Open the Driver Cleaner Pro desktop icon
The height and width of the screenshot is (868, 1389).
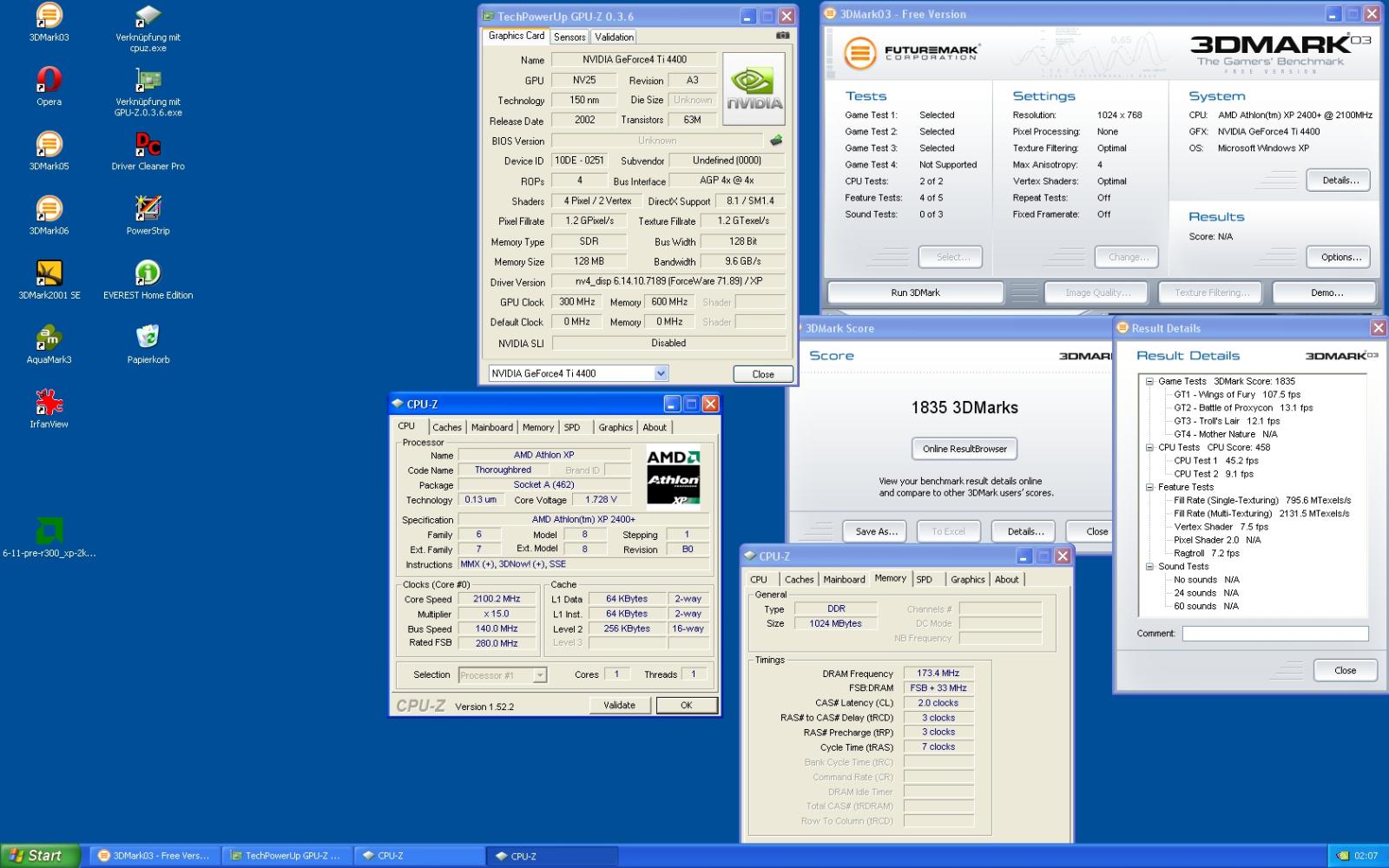pos(148,151)
